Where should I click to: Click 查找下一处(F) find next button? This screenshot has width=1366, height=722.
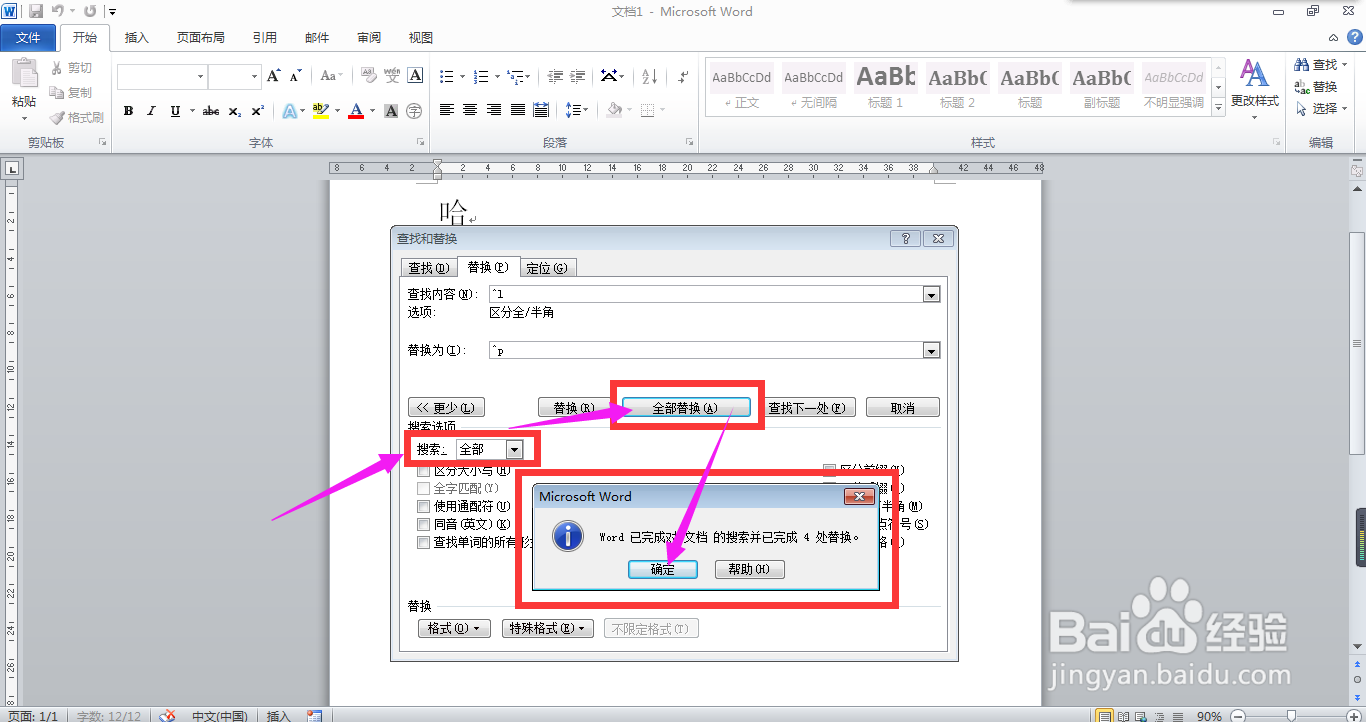point(806,408)
